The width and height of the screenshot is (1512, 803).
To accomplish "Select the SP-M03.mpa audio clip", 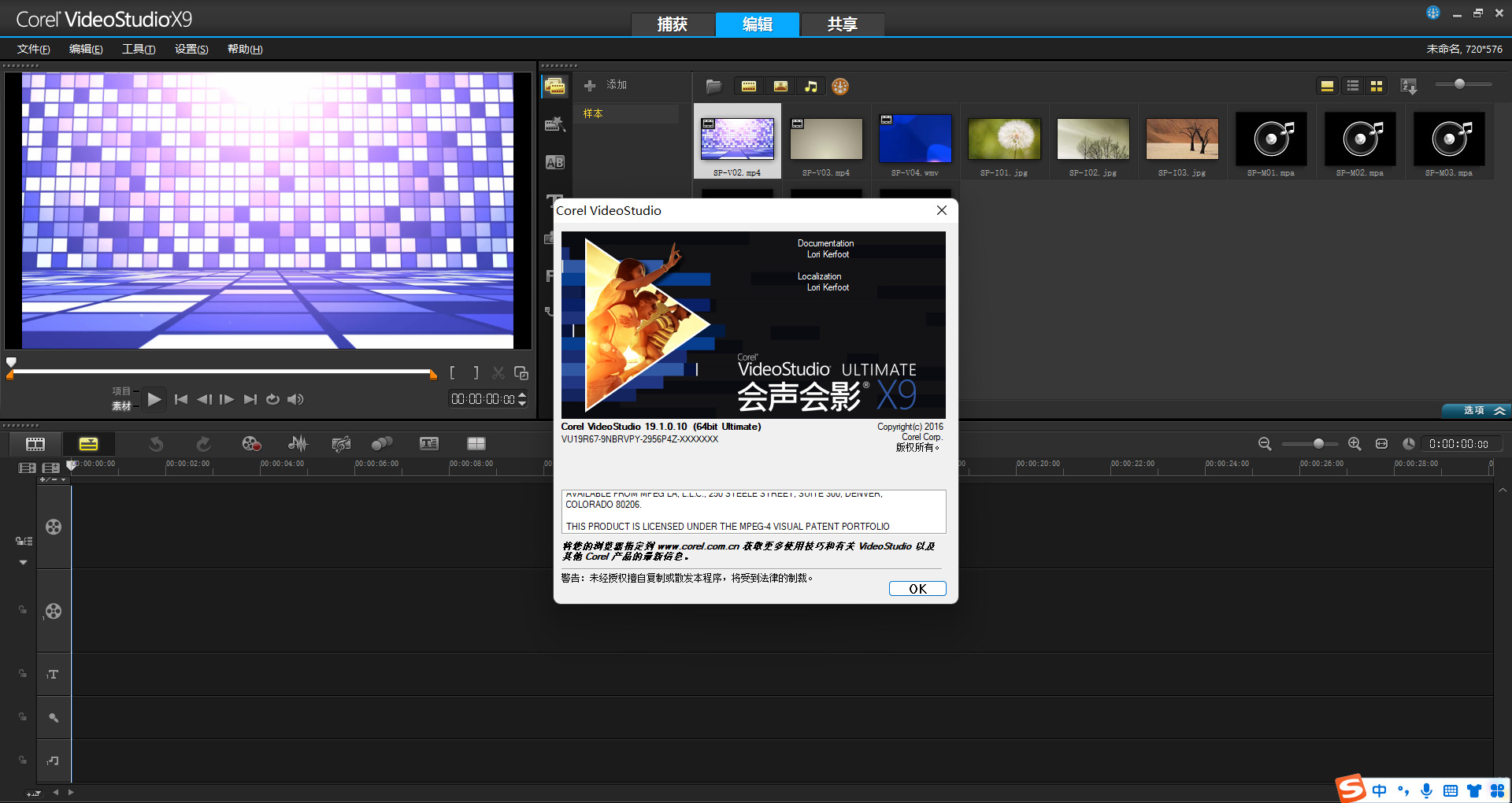I will (x=1449, y=142).
